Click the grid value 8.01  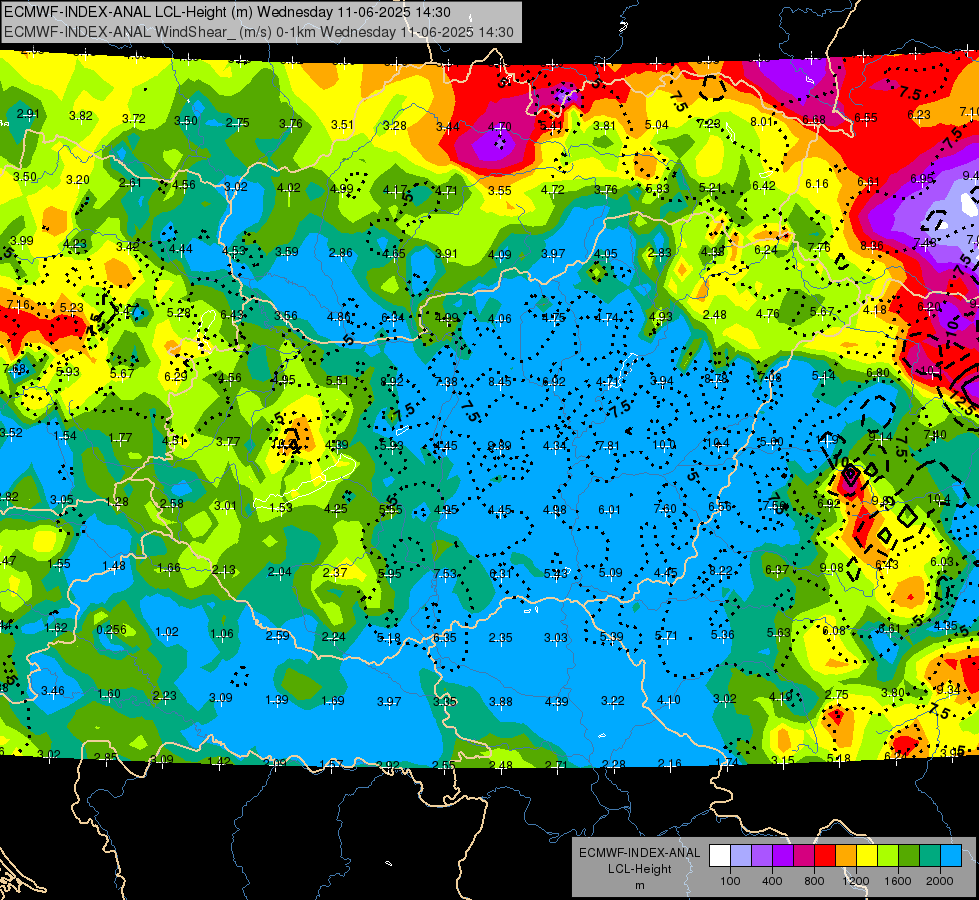pos(762,121)
